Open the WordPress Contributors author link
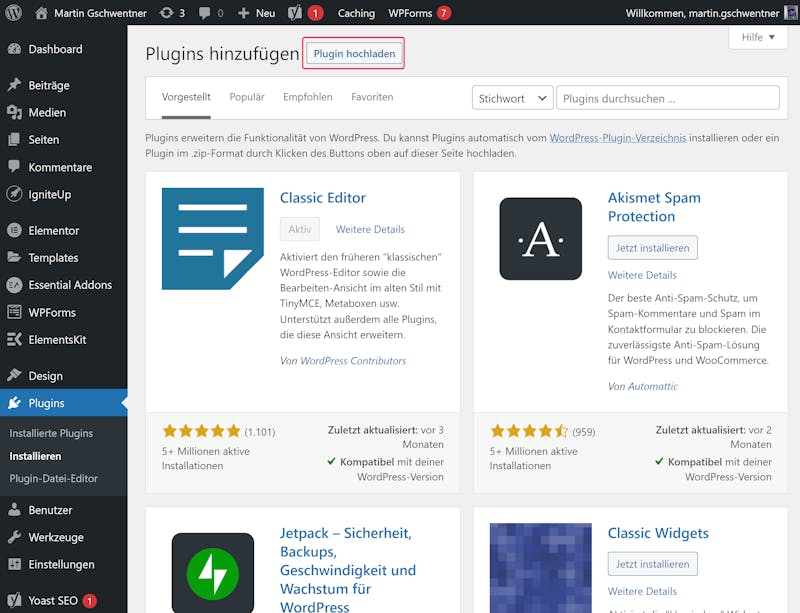The height and width of the screenshot is (613, 800). coord(353,361)
